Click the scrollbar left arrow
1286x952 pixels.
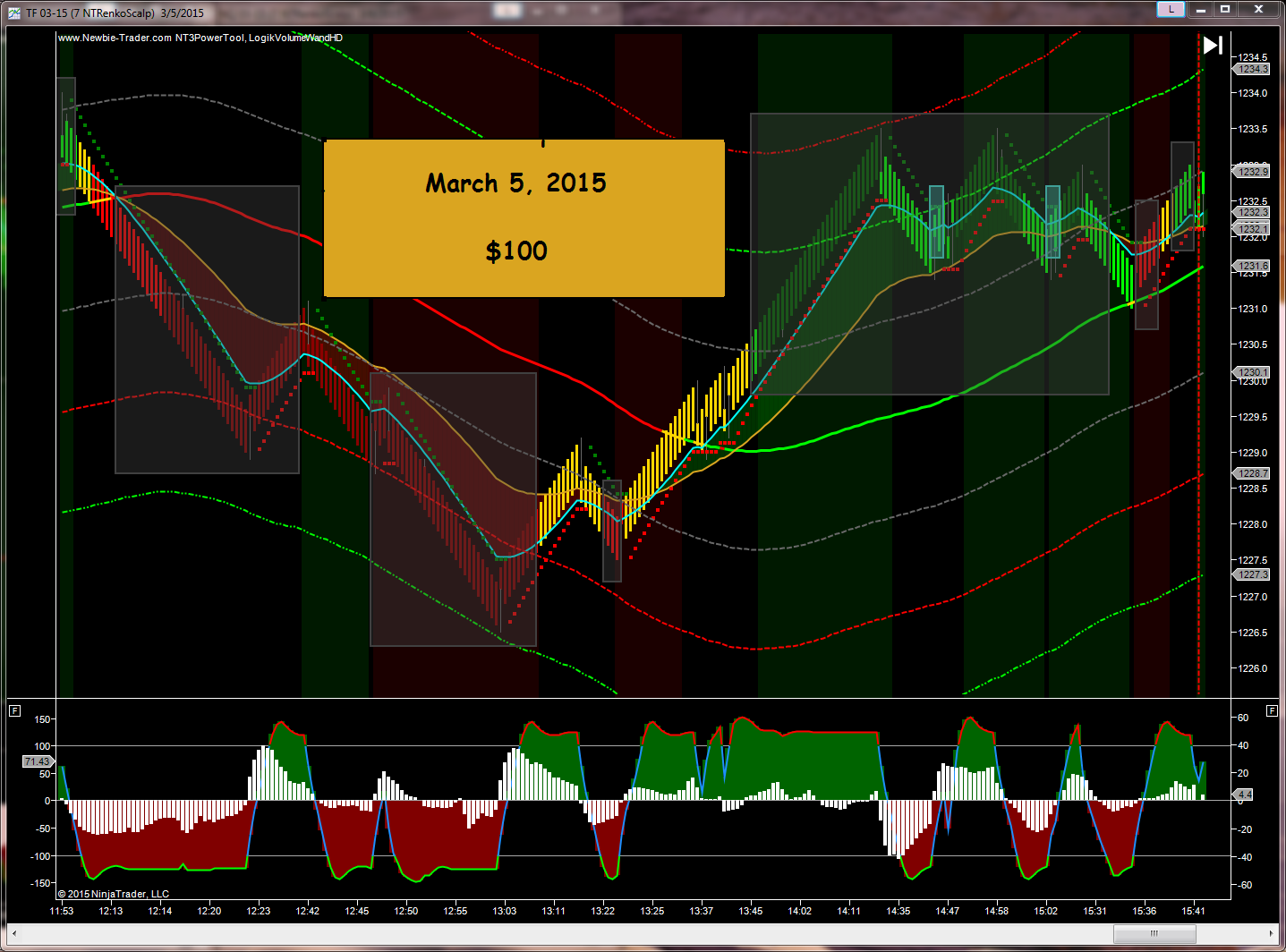[x=13, y=933]
